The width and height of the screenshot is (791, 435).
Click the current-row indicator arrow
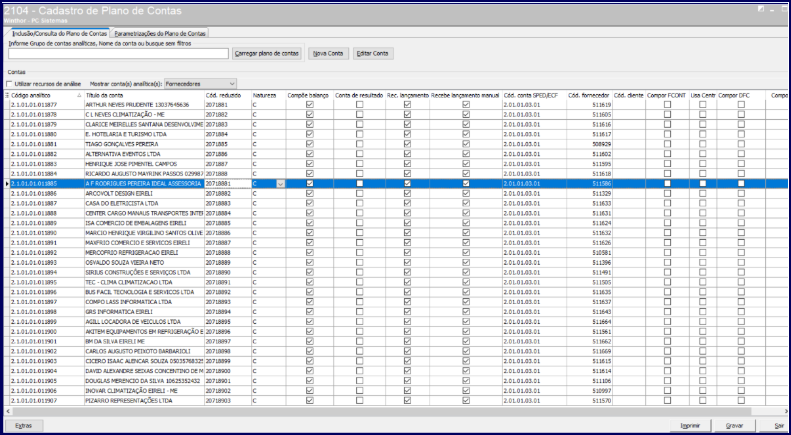7,184
